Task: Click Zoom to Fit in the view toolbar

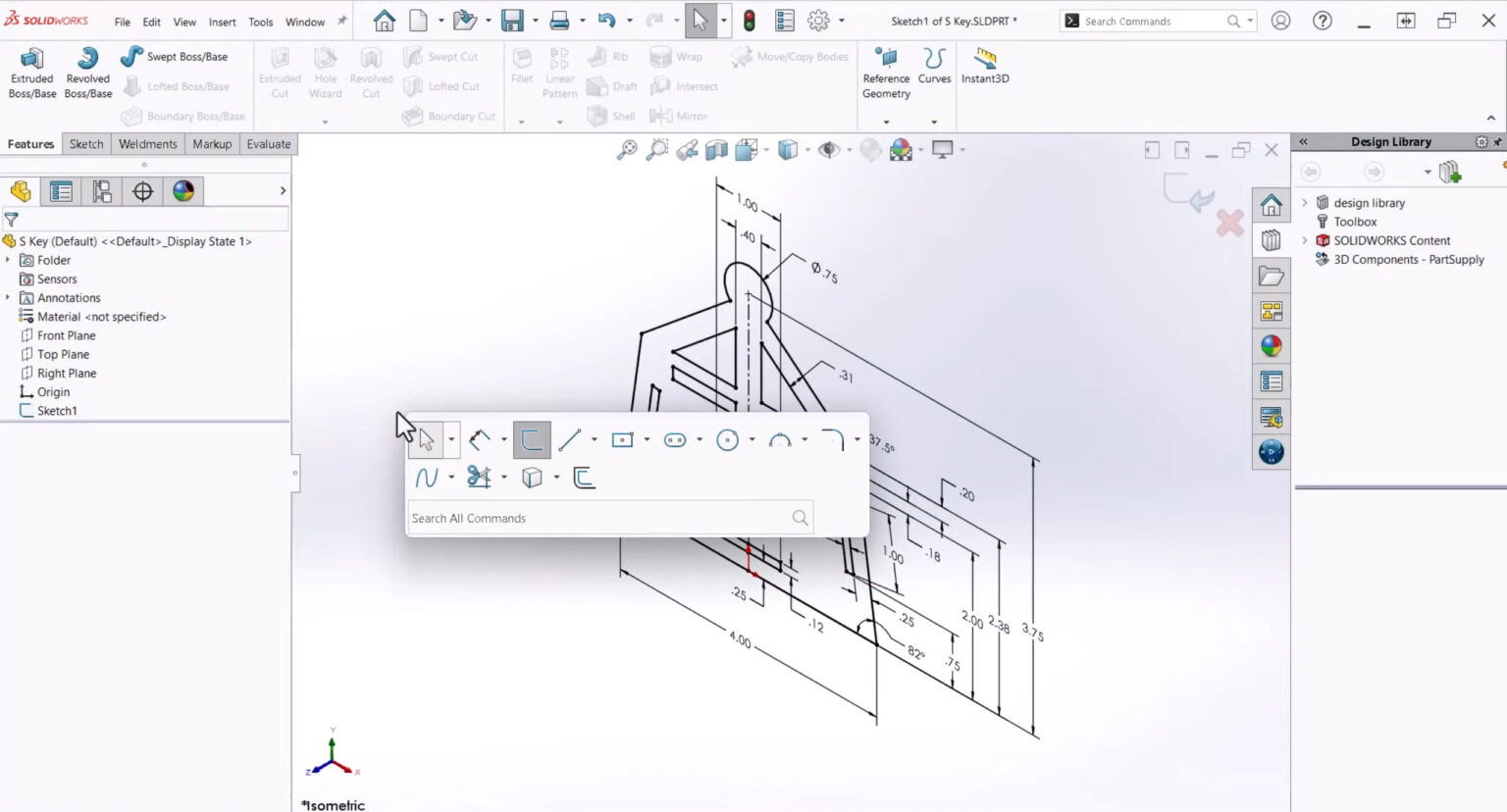Action: (x=627, y=149)
